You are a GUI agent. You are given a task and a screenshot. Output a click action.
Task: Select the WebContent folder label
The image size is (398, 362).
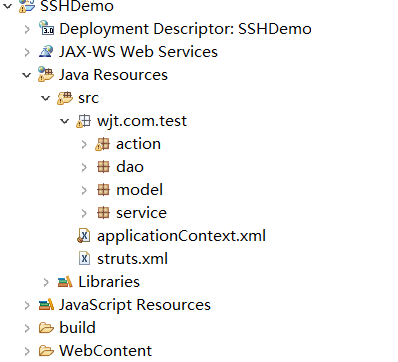pyautogui.click(x=105, y=351)
